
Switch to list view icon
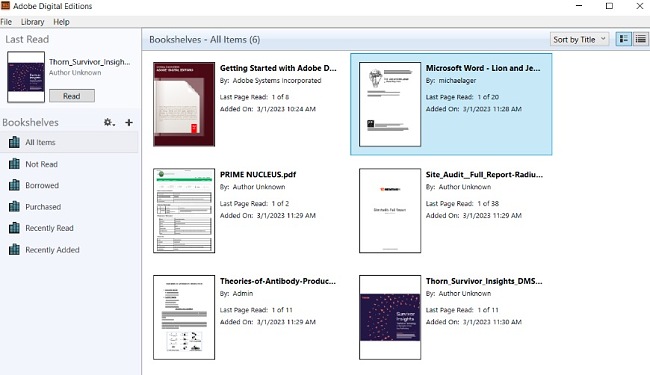tap(640, 39)
